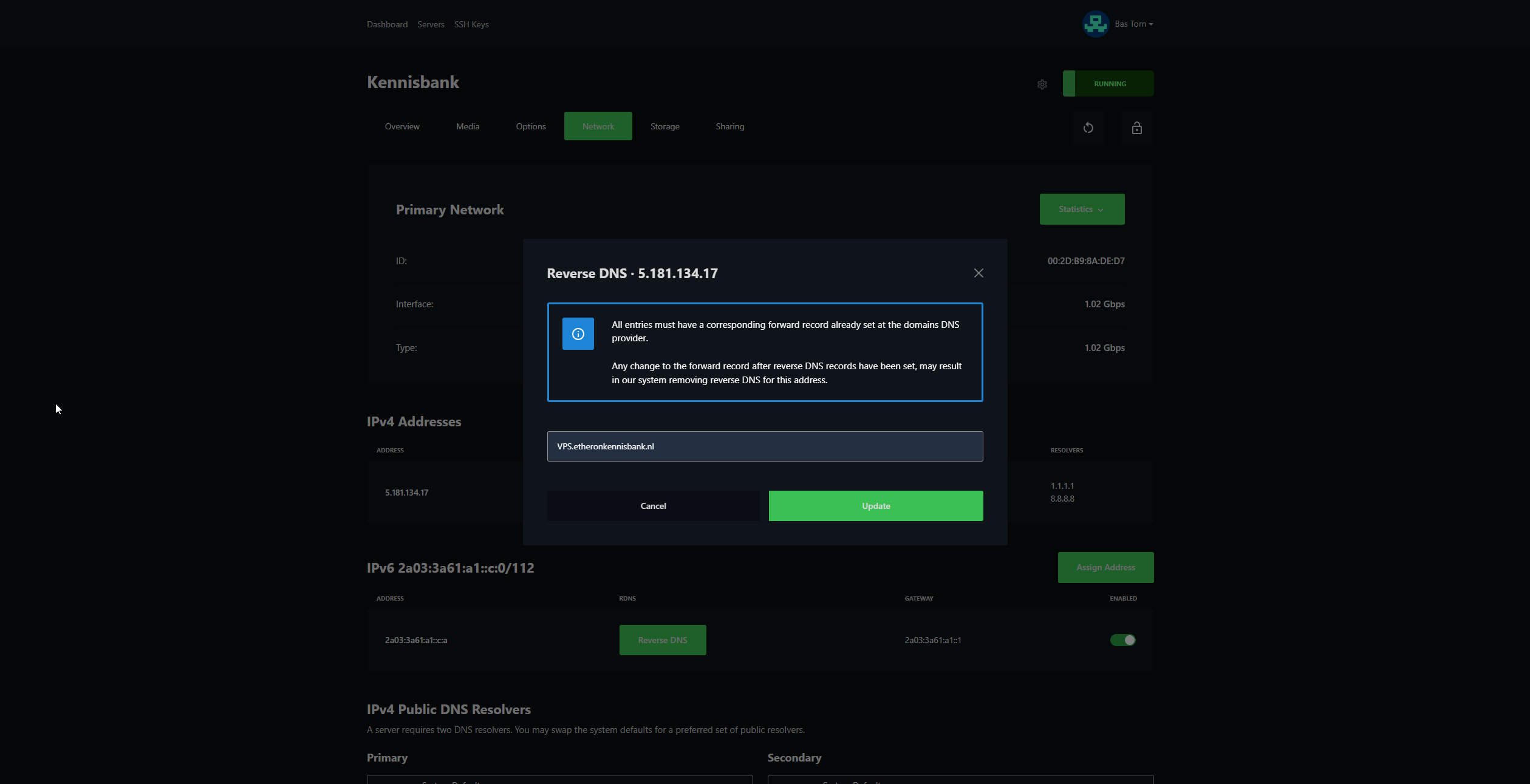Select the Media tab
The image size is (1530, 784).
tap(468, 126)
